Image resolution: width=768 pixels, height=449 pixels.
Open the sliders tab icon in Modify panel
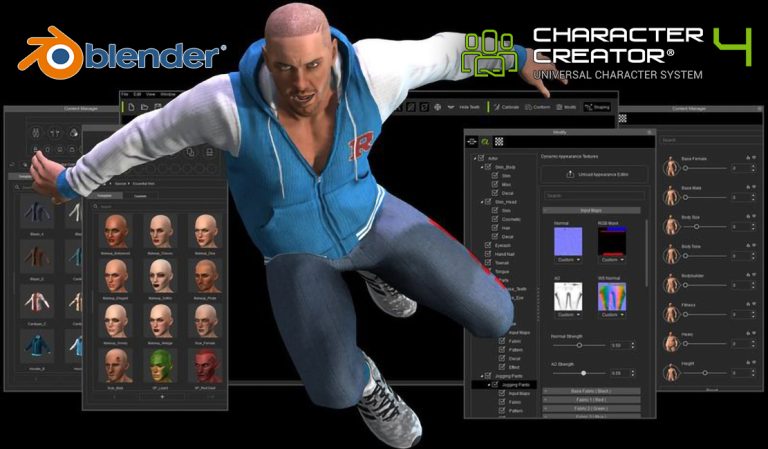pos(472,142)
